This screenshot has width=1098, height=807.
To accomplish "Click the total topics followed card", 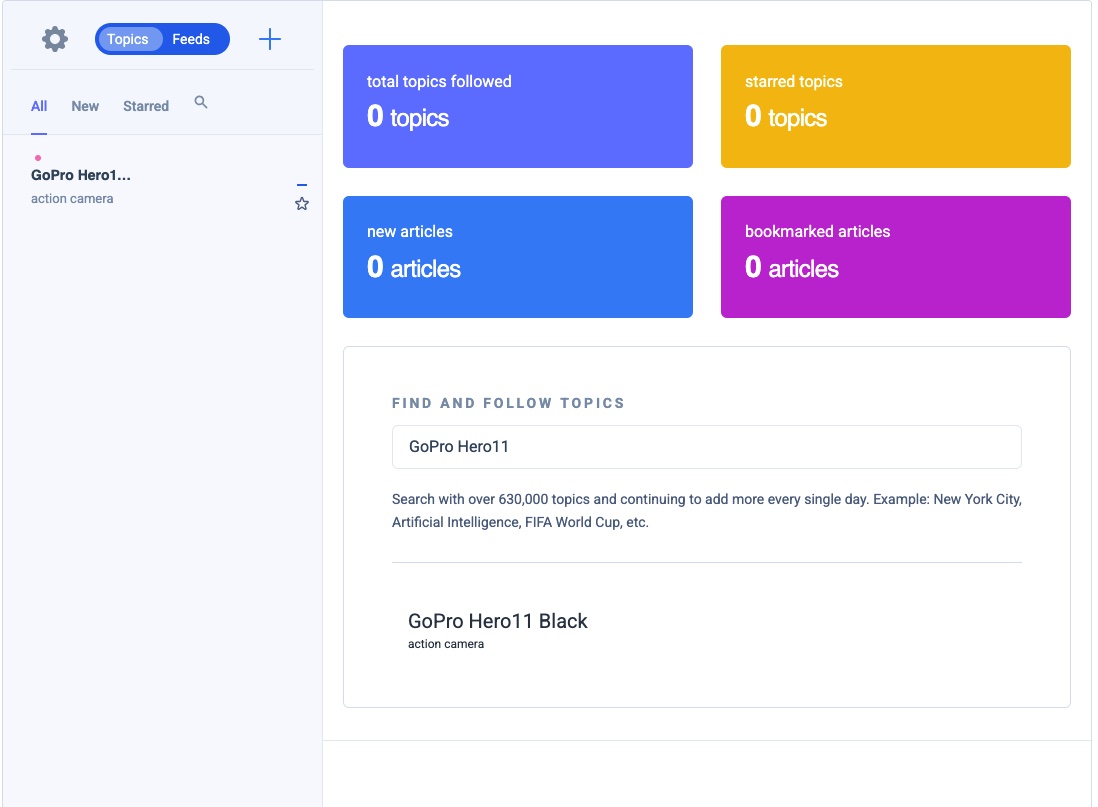I will pyautogui.click(x=517, y=106).
